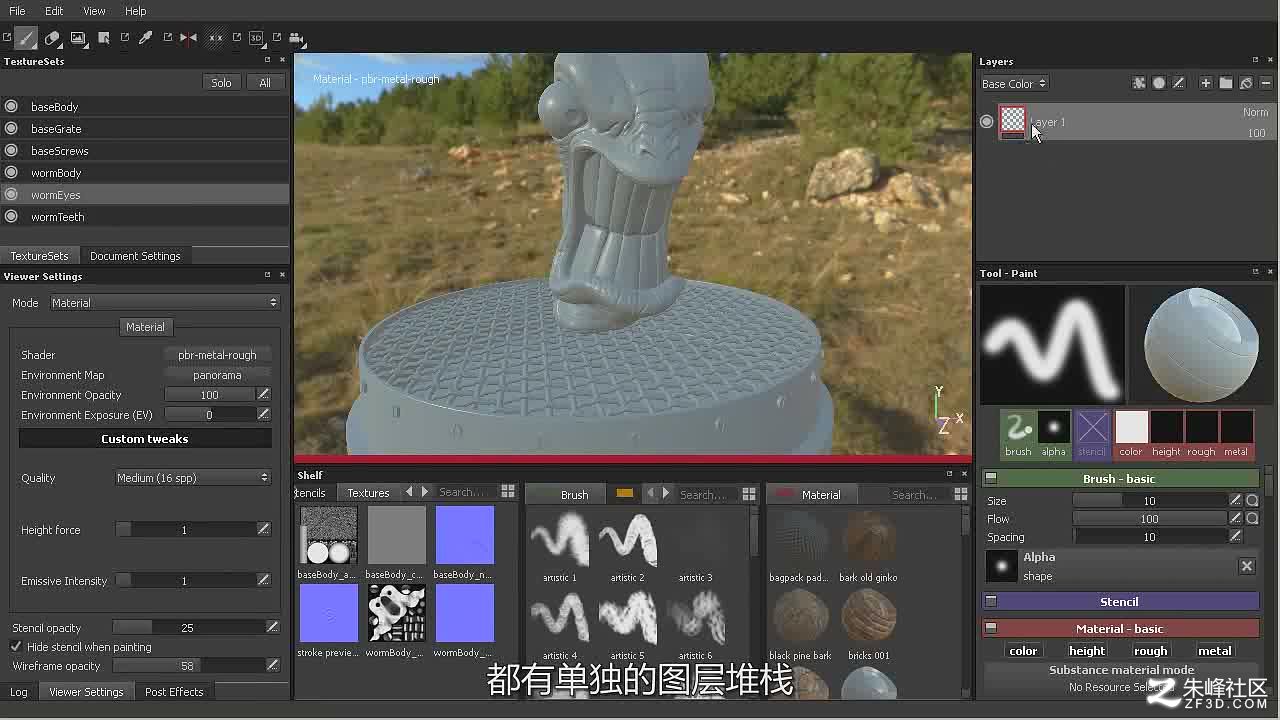Toggle the metal channel button in Material
Viewport: 1280px width, 720px height.
tap(1214, 651)
